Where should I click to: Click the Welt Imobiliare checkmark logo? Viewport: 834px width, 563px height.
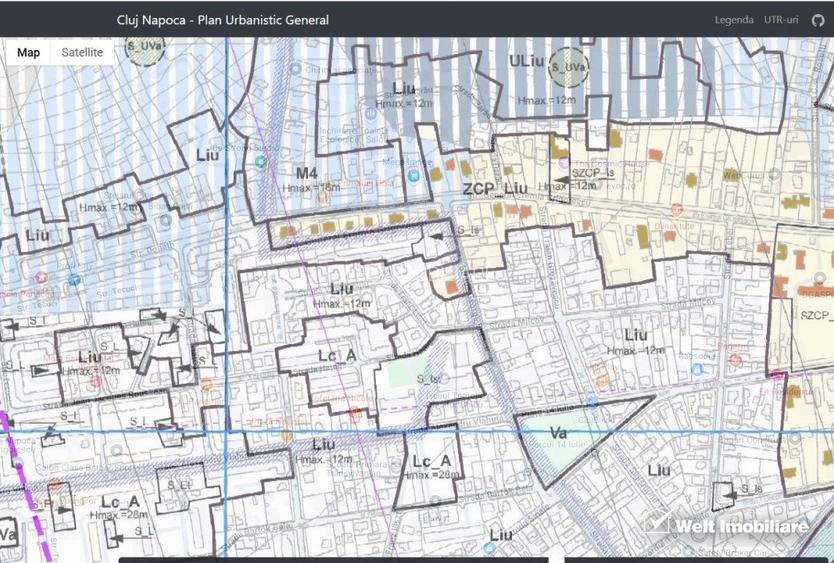[x=657, y=525]
